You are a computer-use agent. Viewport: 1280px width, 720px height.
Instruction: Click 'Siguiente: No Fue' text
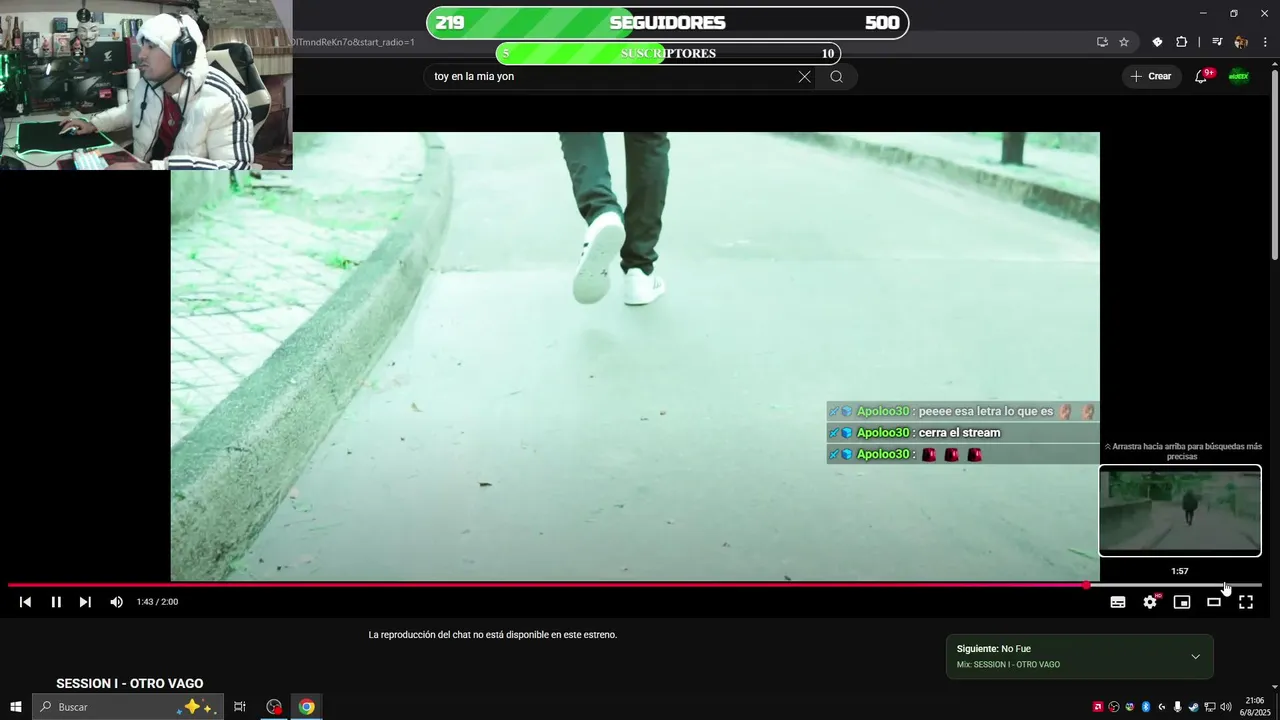(x=993, y=649)
